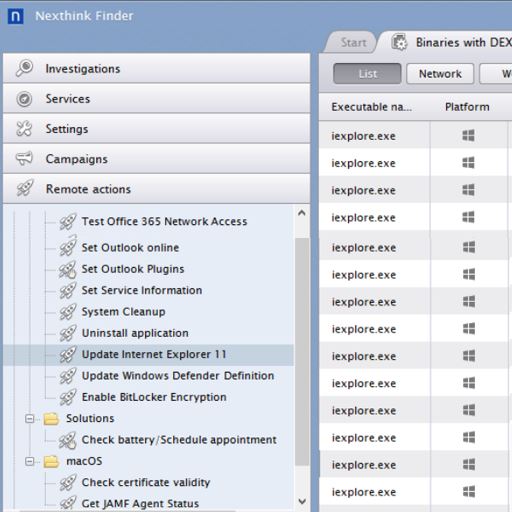Select Check battery/Schedule appointment action
The height and width of the screenshot is (512, 512).
(179, 440)
